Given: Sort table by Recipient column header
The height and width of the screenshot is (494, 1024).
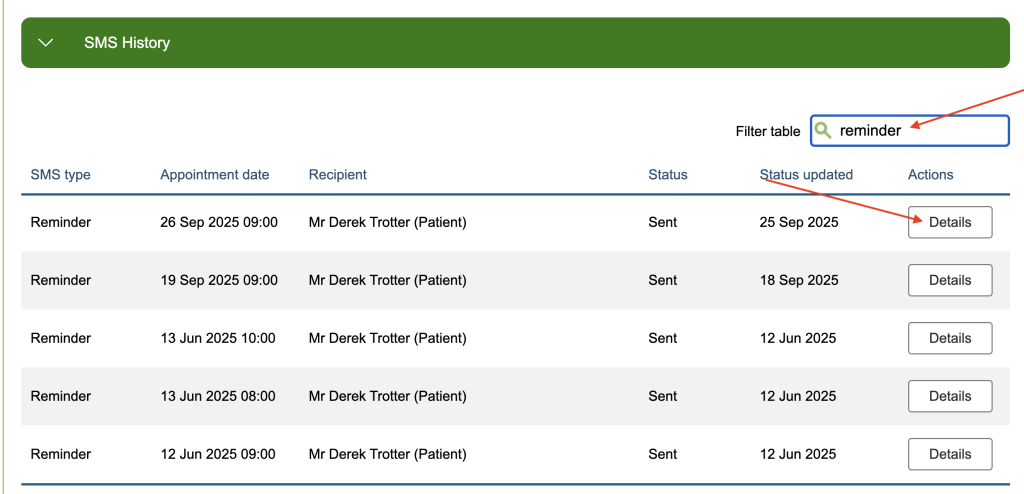Looking at the screenshot, I should point(337,175).
